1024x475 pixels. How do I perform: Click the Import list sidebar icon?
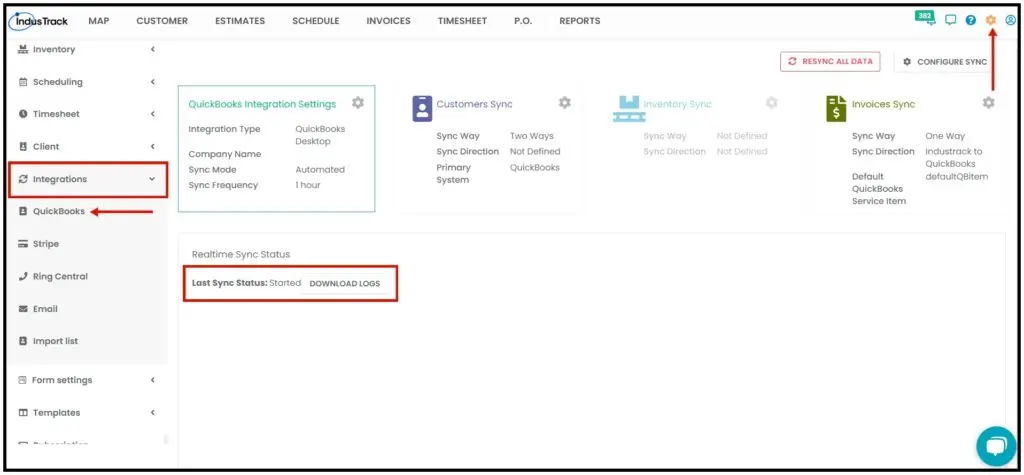coord(23,341)
